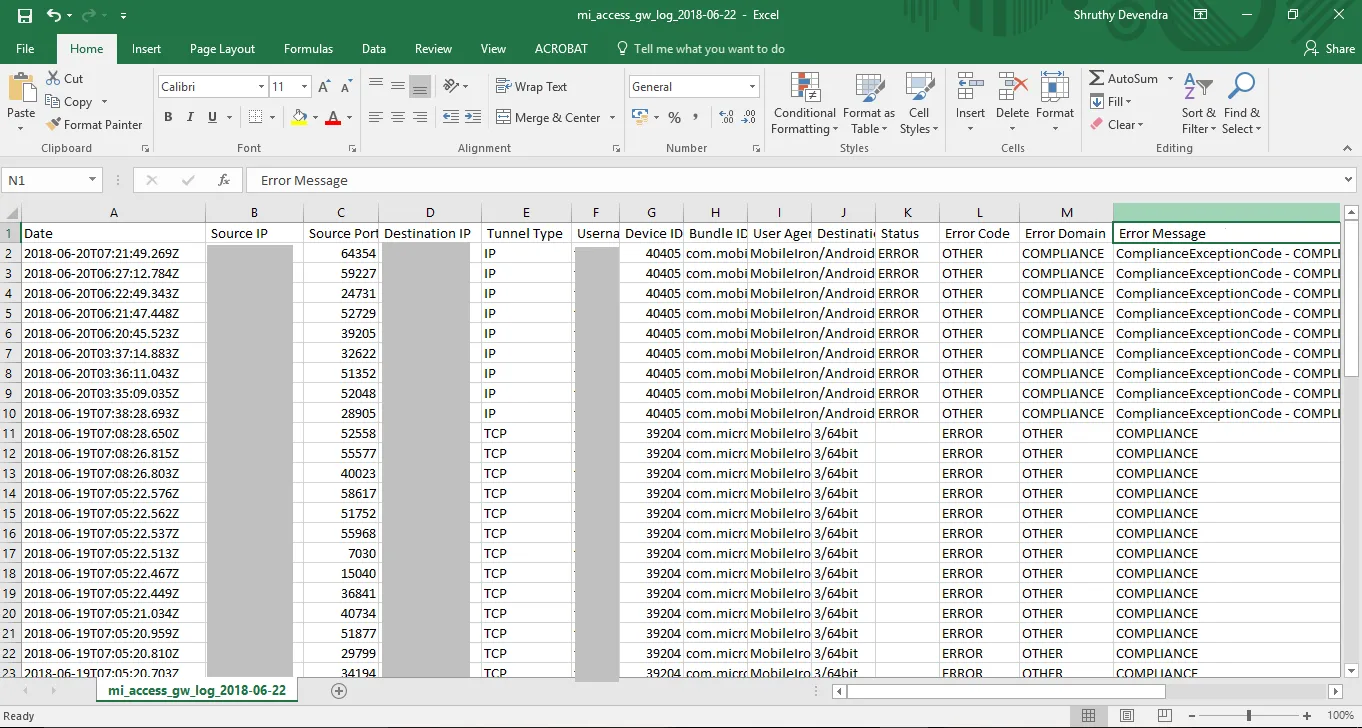Viewport: 1362px width, 728px height.
Task: Toggle Wrap Text
Action: pyautogui.click(x=532, y=86)
